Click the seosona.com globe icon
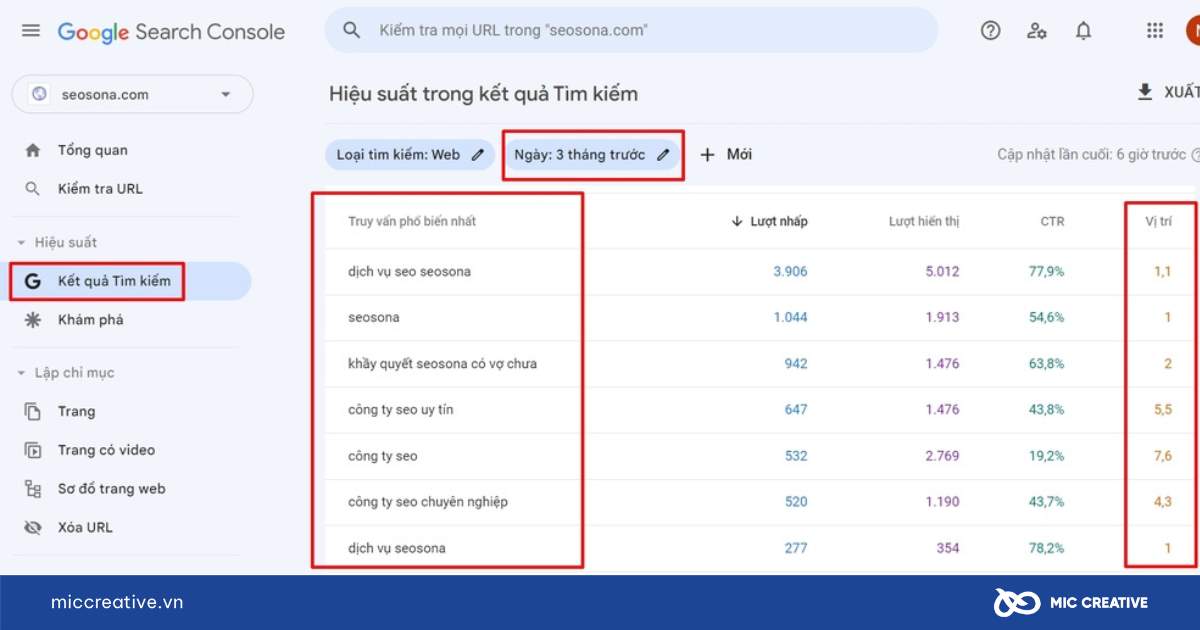Screen dimensions: 1200x630 [39, 94]
